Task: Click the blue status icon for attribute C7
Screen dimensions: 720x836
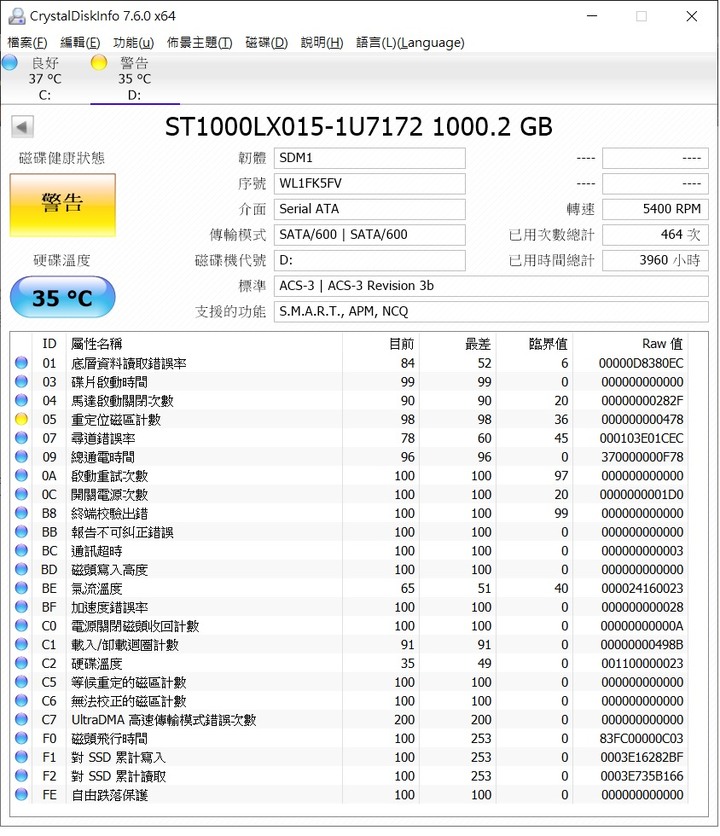Action: tap(21, 720)
